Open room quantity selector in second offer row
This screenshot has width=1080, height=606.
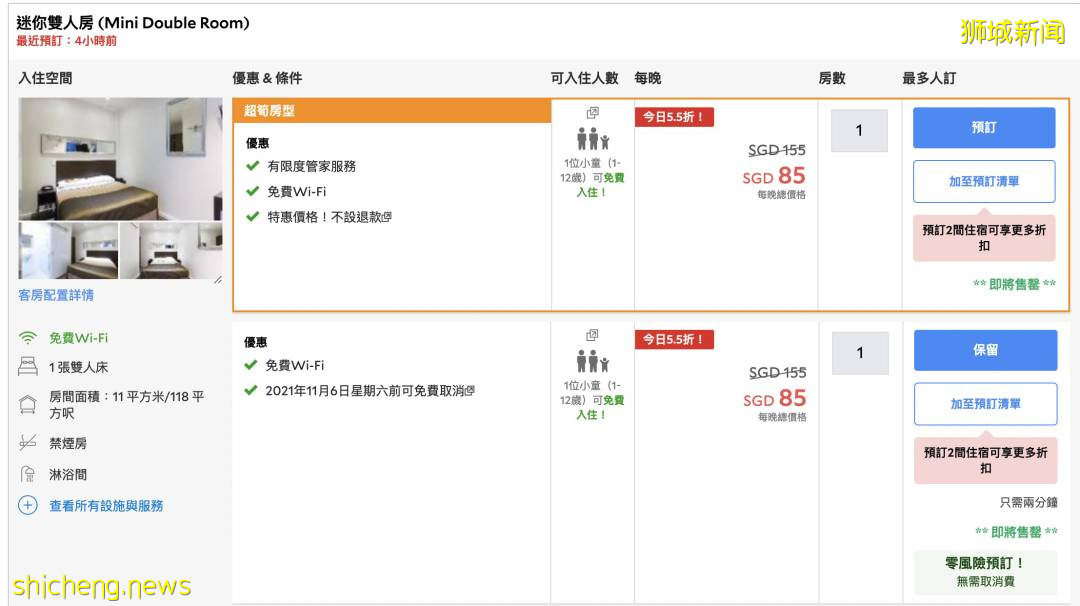(x=859, y=353)
